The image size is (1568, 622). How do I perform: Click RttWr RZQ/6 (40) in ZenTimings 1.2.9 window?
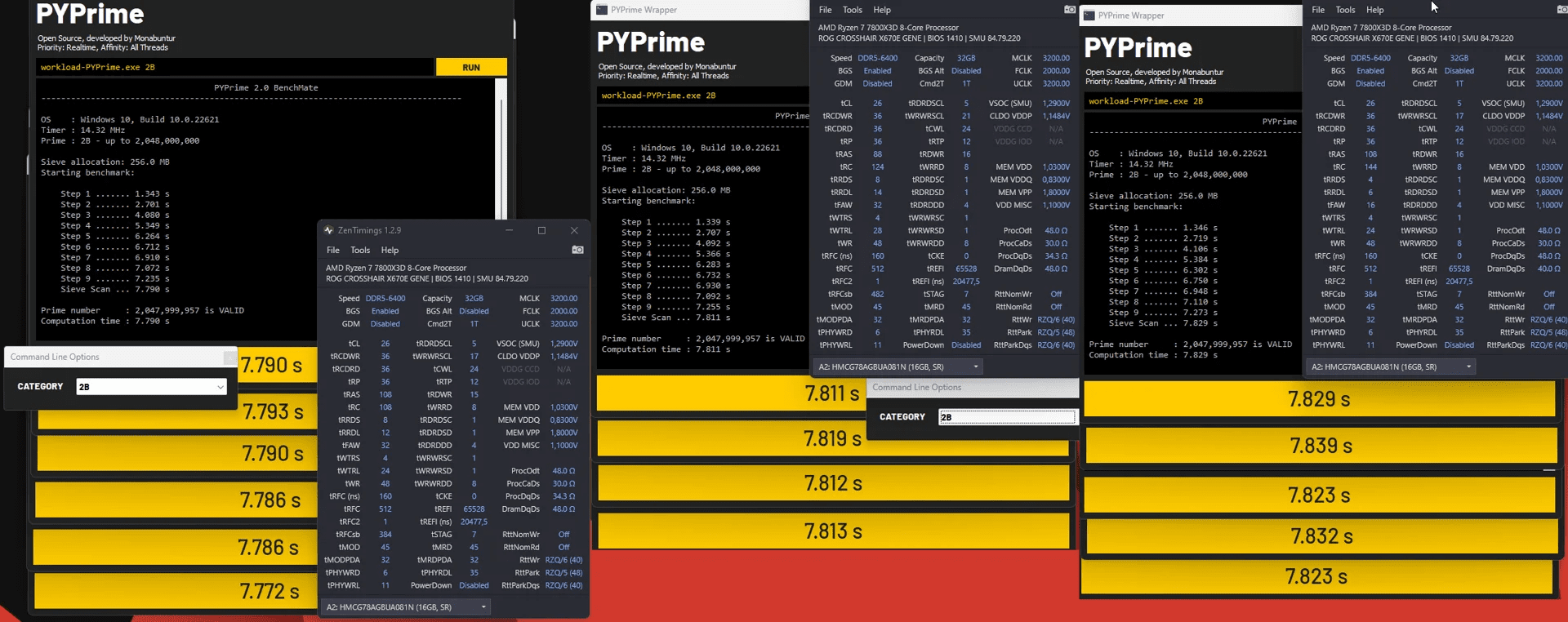[563, 560]
